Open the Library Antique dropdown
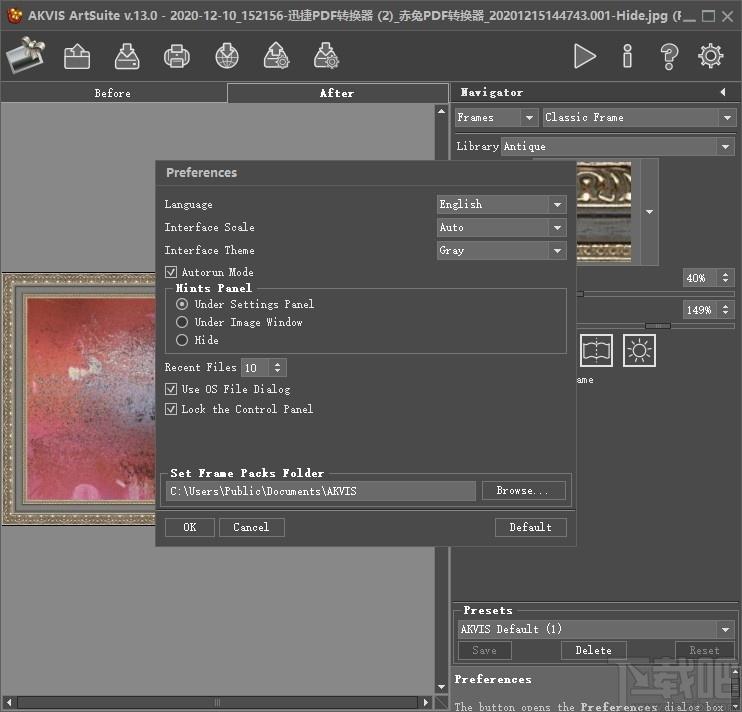 [618, 147]
